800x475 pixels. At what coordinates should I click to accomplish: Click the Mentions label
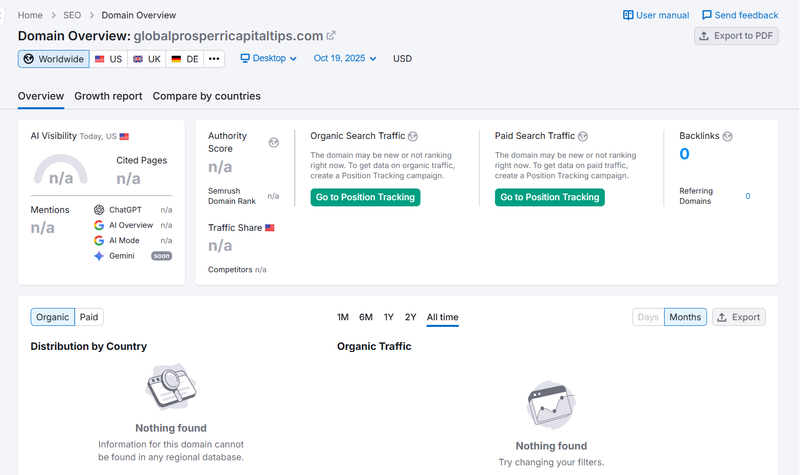click(x=50, y=210)
